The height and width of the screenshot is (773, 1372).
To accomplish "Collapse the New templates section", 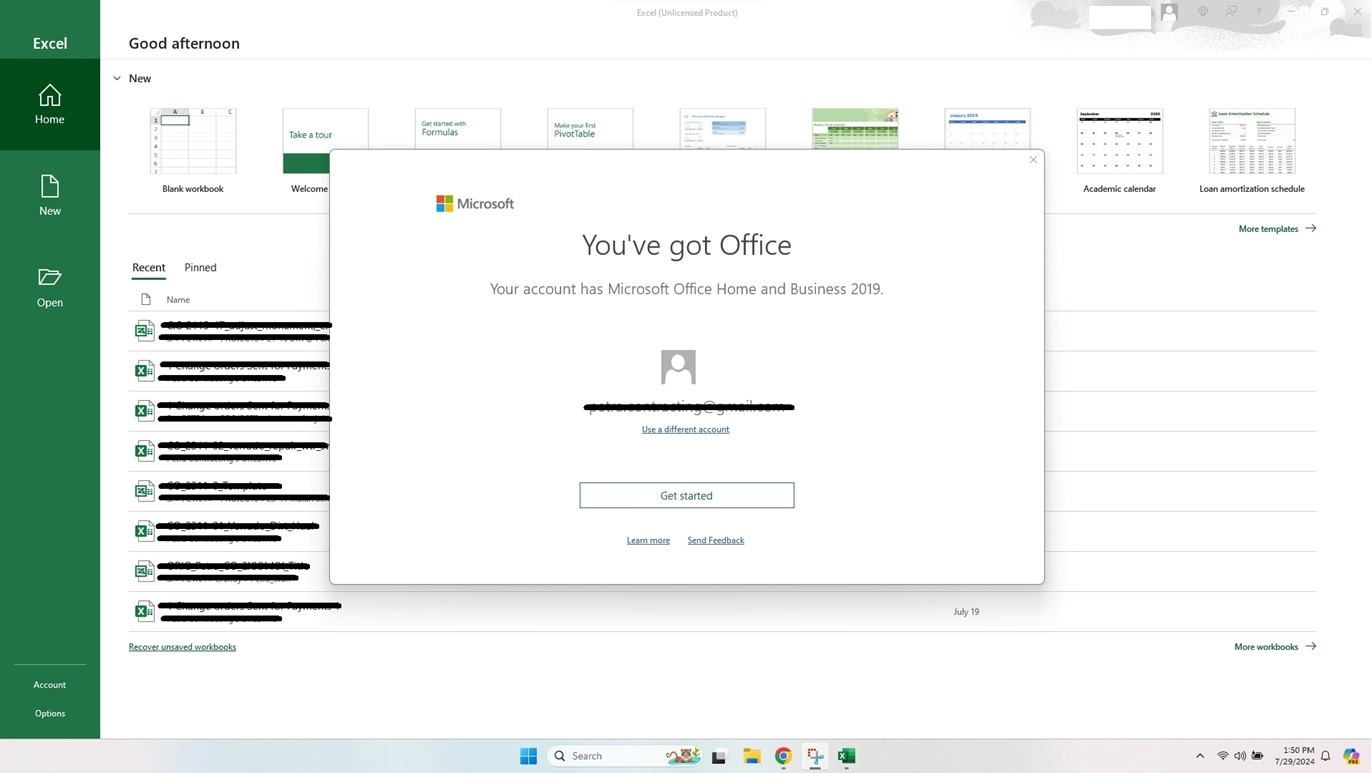I will [x=117, y=78].
